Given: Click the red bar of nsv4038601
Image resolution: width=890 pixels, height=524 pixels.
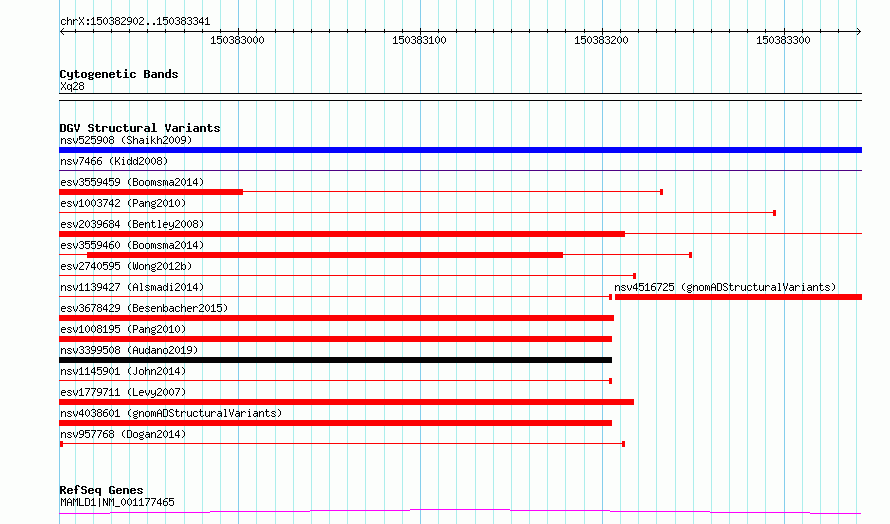Looking at the screenshot, I should click(335, 423).
